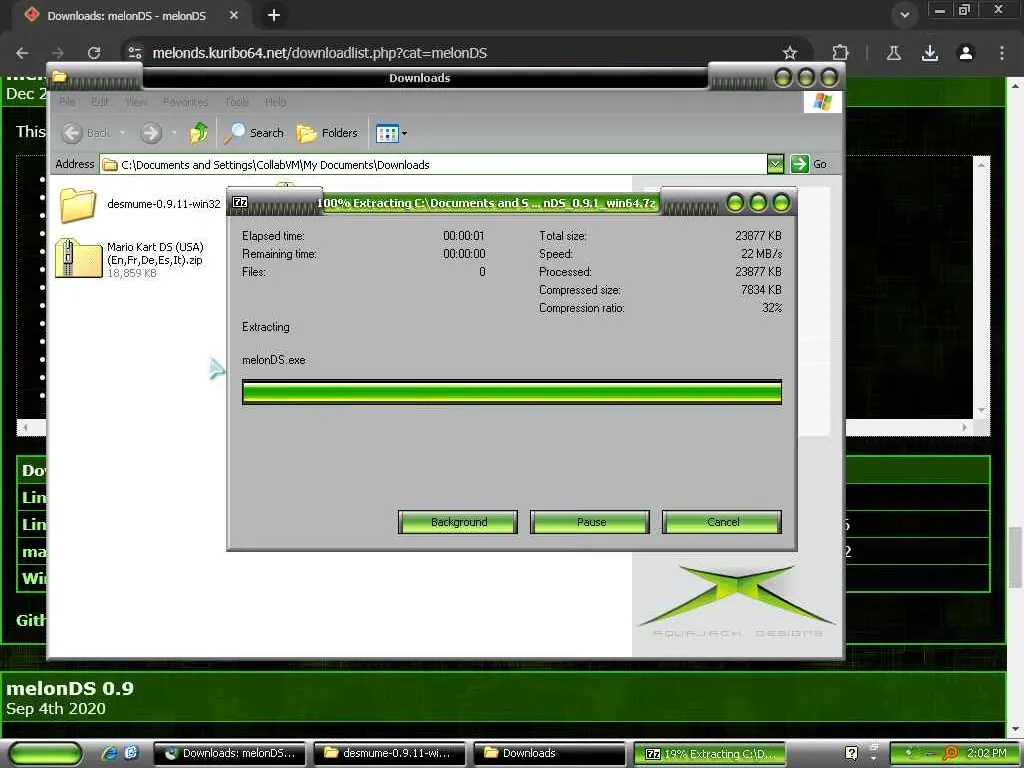This screenshot has height=768, width=1024.
Task: Select the Downloads: melonDS browser tab
Action: coord(127,16)
